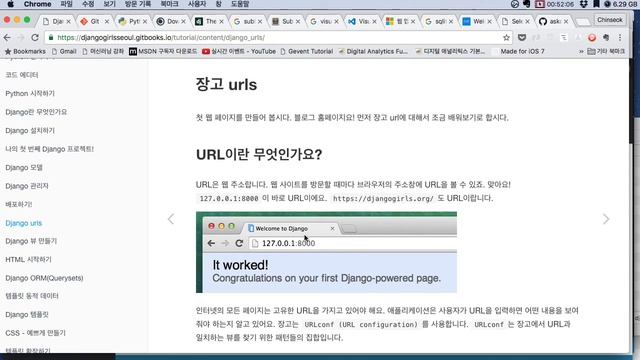Open Django 설치하기 in the sidebar
Viewport: 640px width, 360px height.
[30, 131]
